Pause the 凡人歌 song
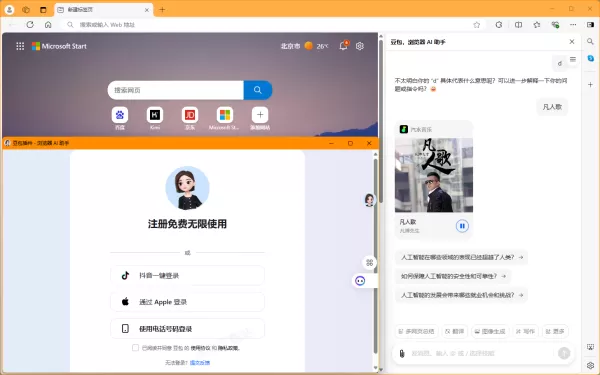600x375 pixels. 462,226
